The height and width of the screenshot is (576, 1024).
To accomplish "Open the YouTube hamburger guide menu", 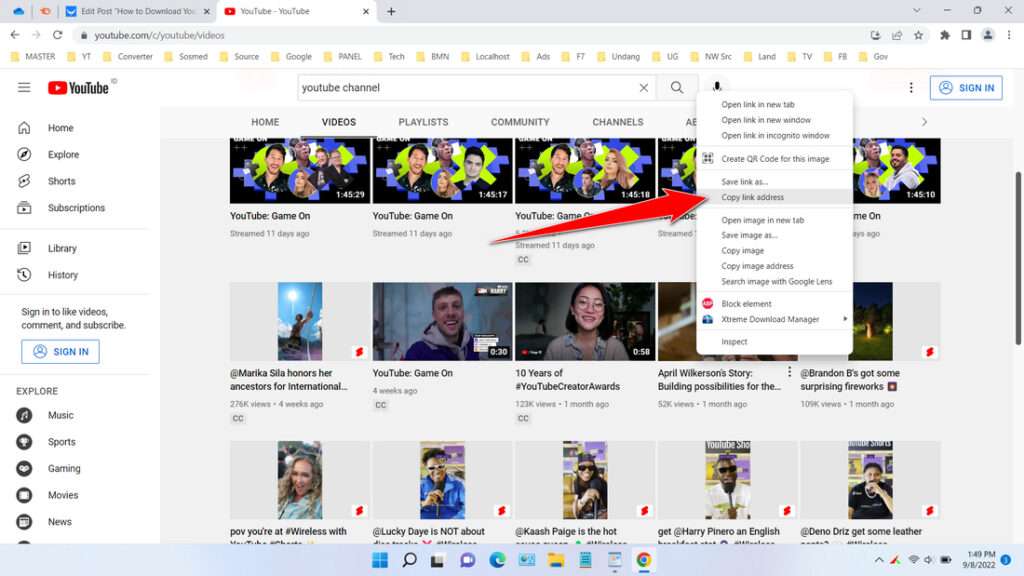I will (x=24, y=88).
